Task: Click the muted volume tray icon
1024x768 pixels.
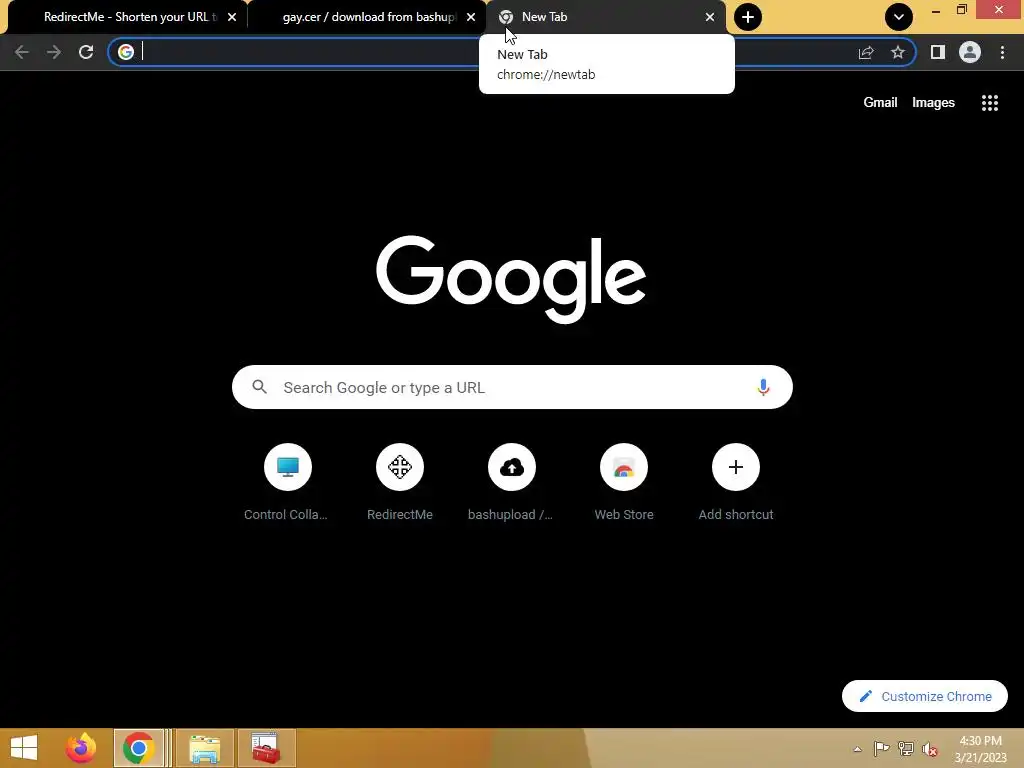Action: click(x=930, y=749)
